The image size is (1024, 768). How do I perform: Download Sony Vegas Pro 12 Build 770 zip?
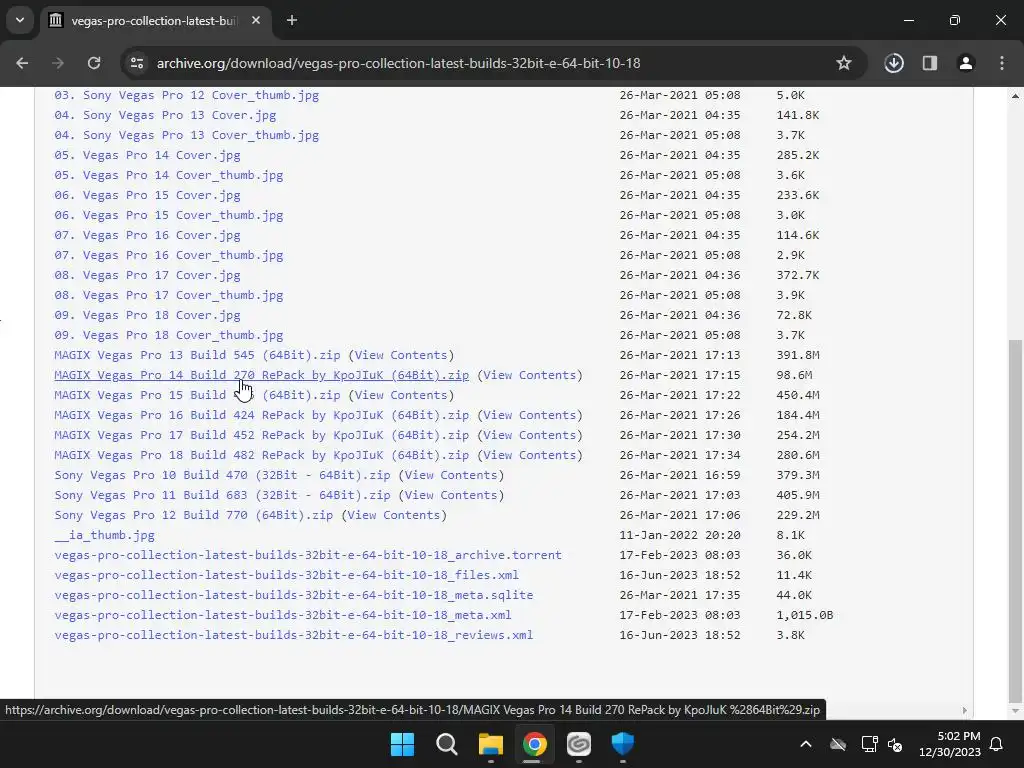[x=193, y=515]
